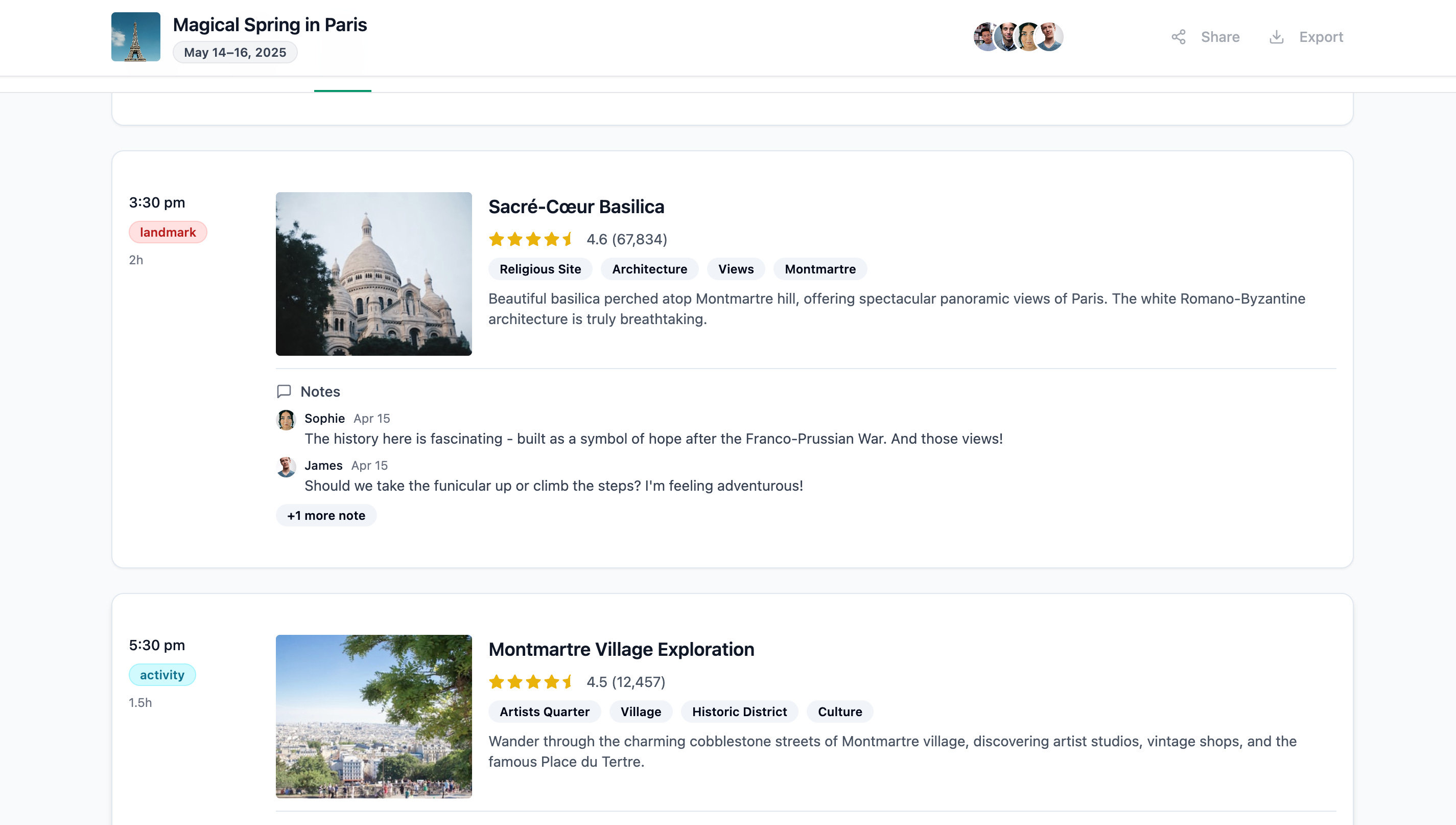
Task: Open the Montmartre Village Exploration title
Action: tap(621, 649)
